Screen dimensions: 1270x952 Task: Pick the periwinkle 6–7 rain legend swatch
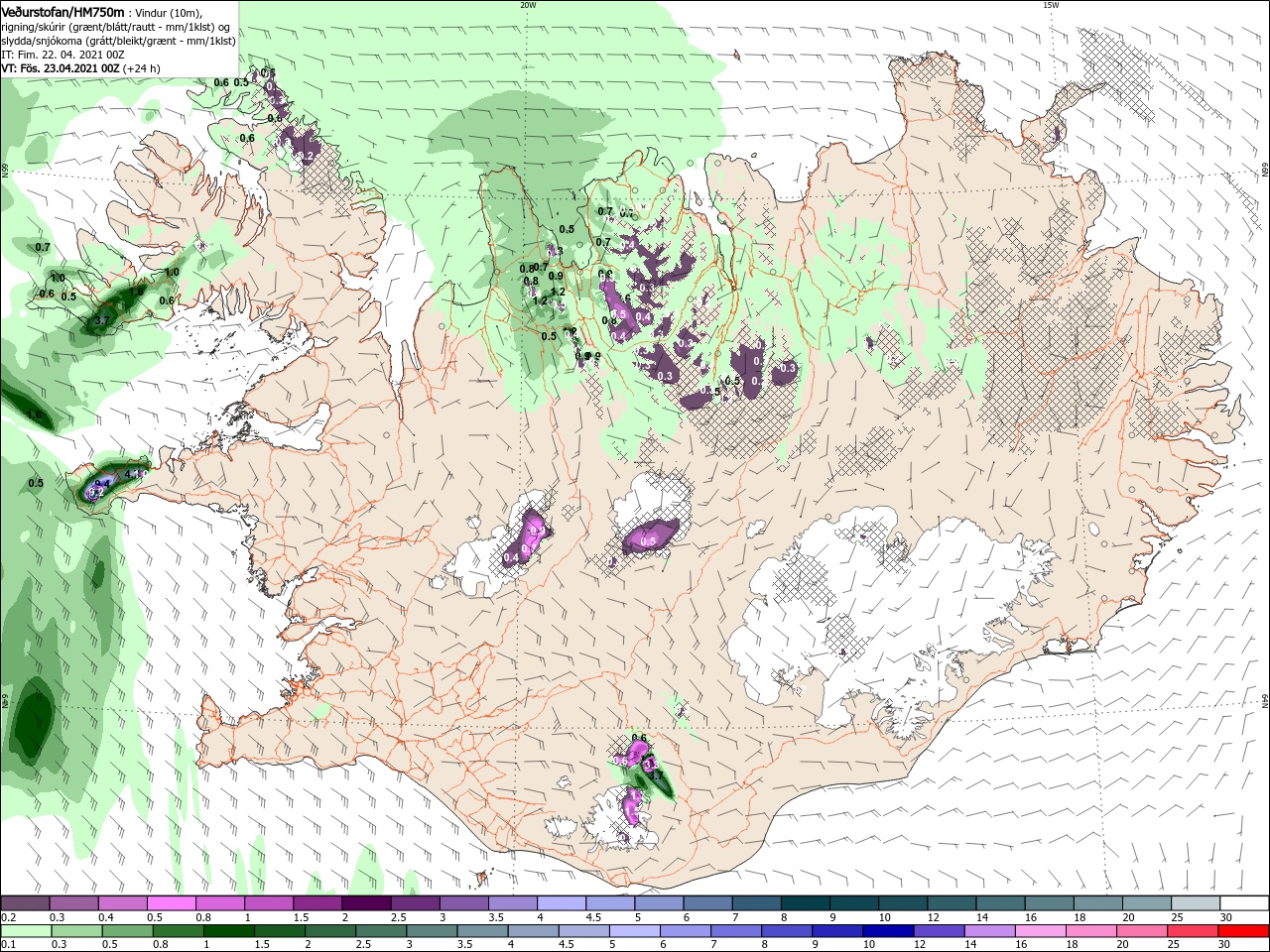point(688,931)
